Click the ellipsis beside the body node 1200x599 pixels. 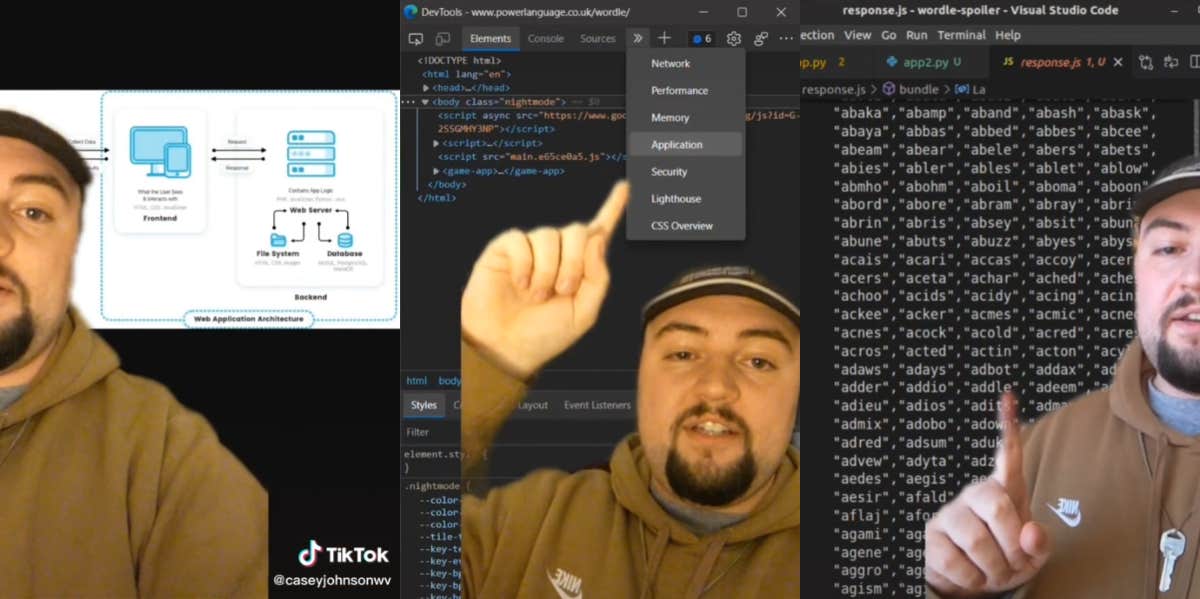pyautogui.click(x=408, y=102)
